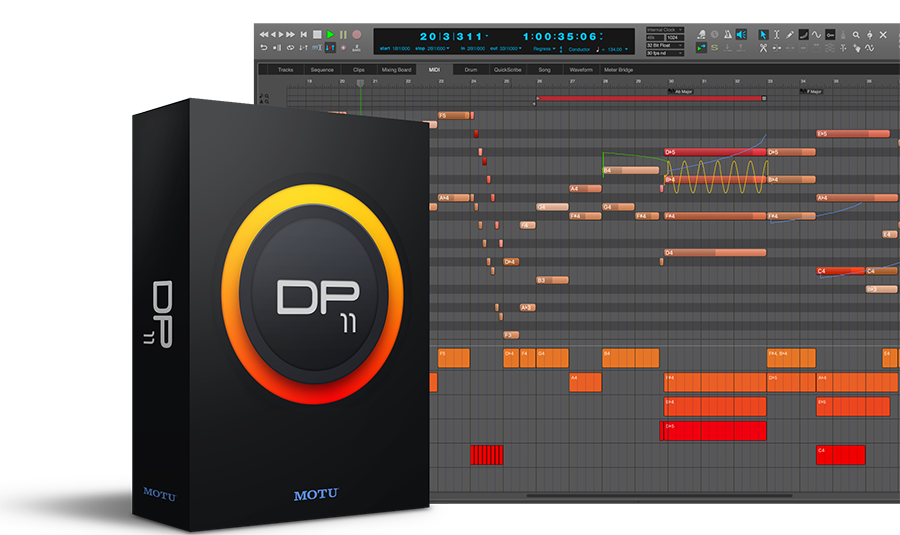Select the I-Beam tool
This screenshot has width=900, height=535.
pos(777,35)
